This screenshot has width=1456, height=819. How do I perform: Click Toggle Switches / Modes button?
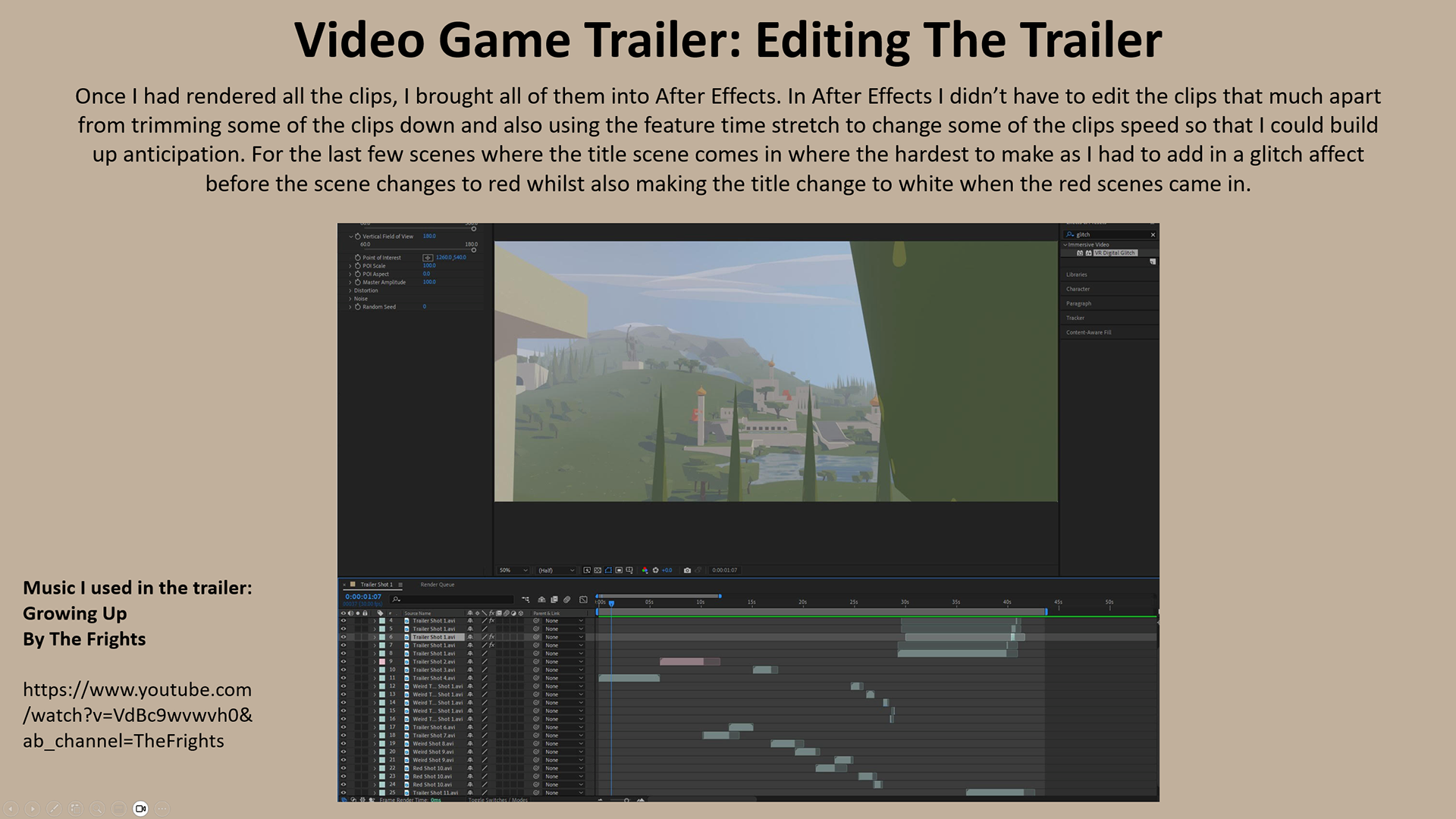tap(497, 800)
